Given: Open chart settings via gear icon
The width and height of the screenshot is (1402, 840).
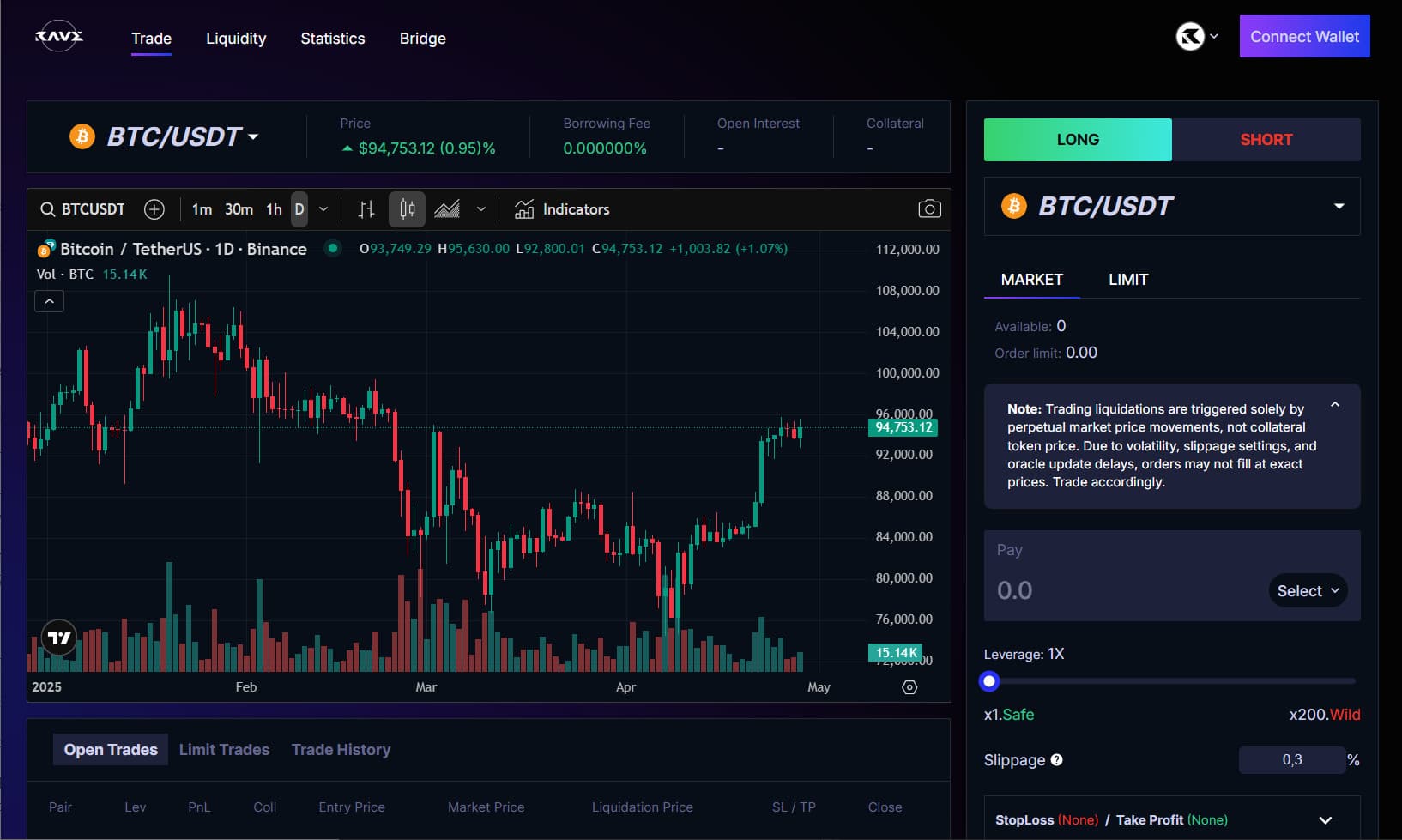Looking at the screenshot, I should 909,686.
